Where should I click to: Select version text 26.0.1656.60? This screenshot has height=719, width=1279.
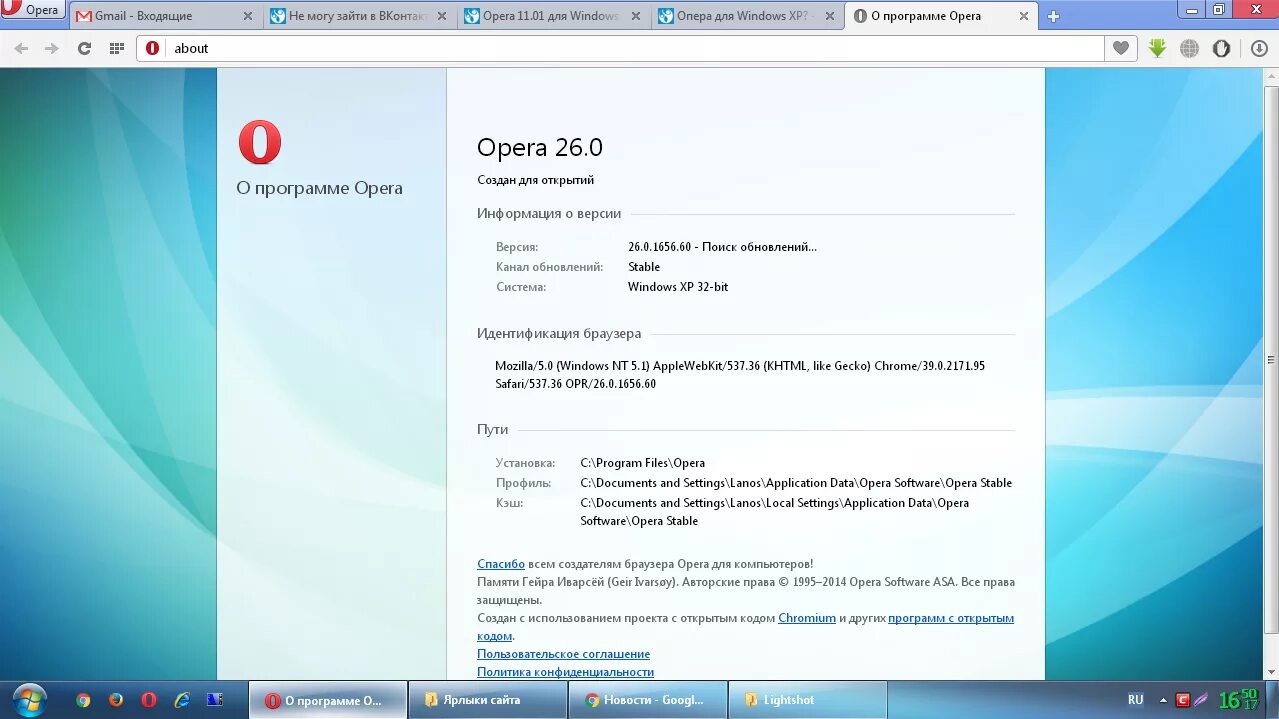(660, 247)
